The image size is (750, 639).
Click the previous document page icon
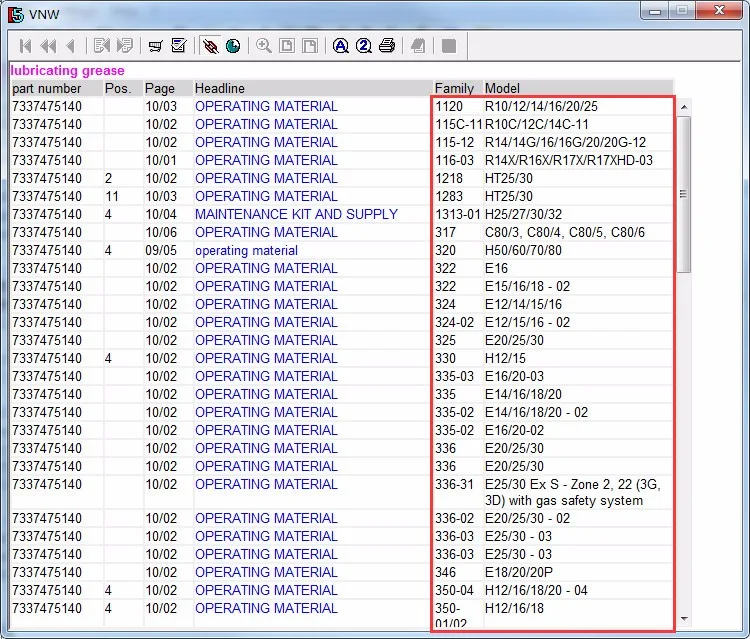pyautogui.click(x=101, y=46)
